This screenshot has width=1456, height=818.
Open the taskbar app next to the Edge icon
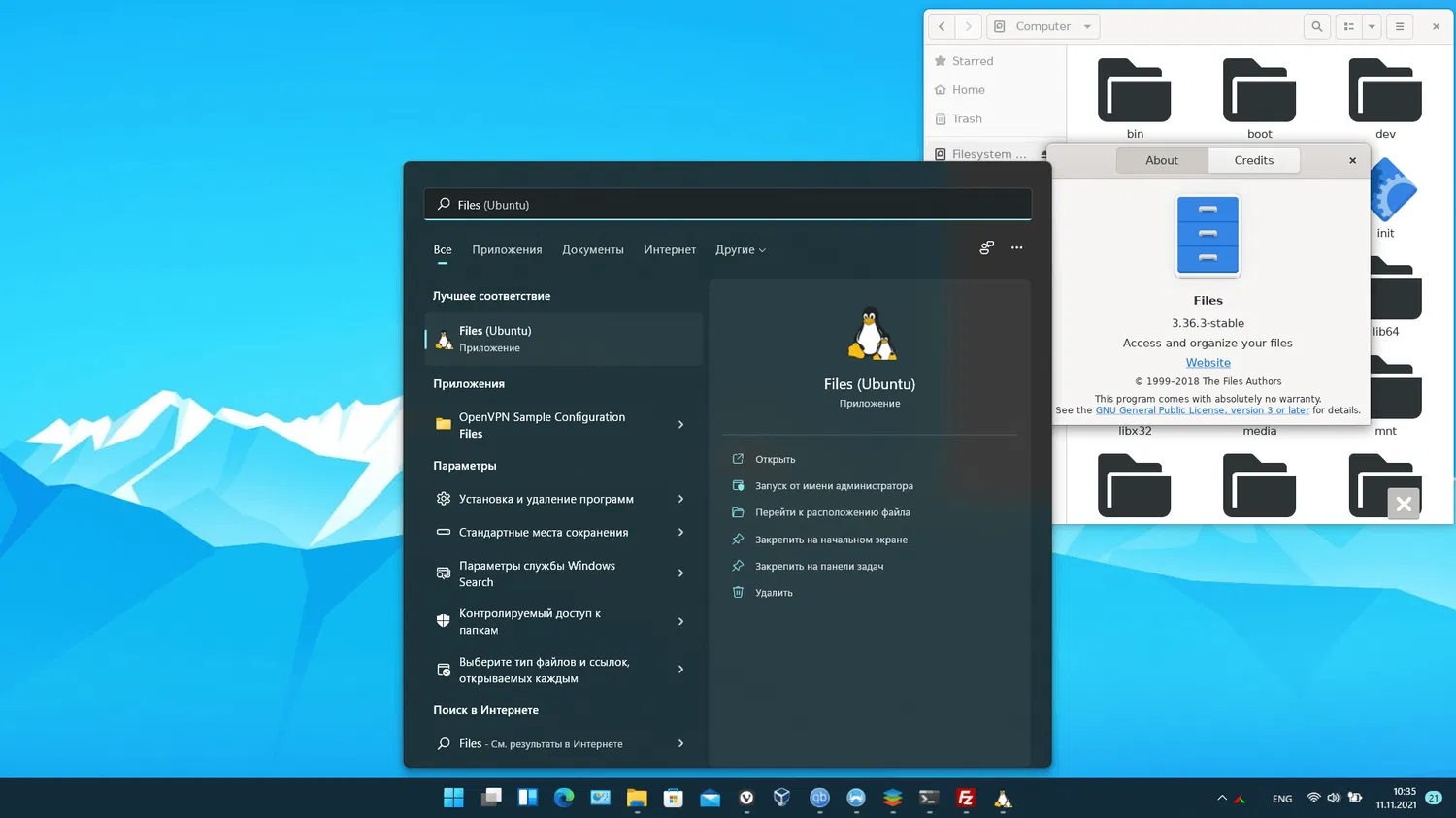pyautogui.click(x=601, y=798)
